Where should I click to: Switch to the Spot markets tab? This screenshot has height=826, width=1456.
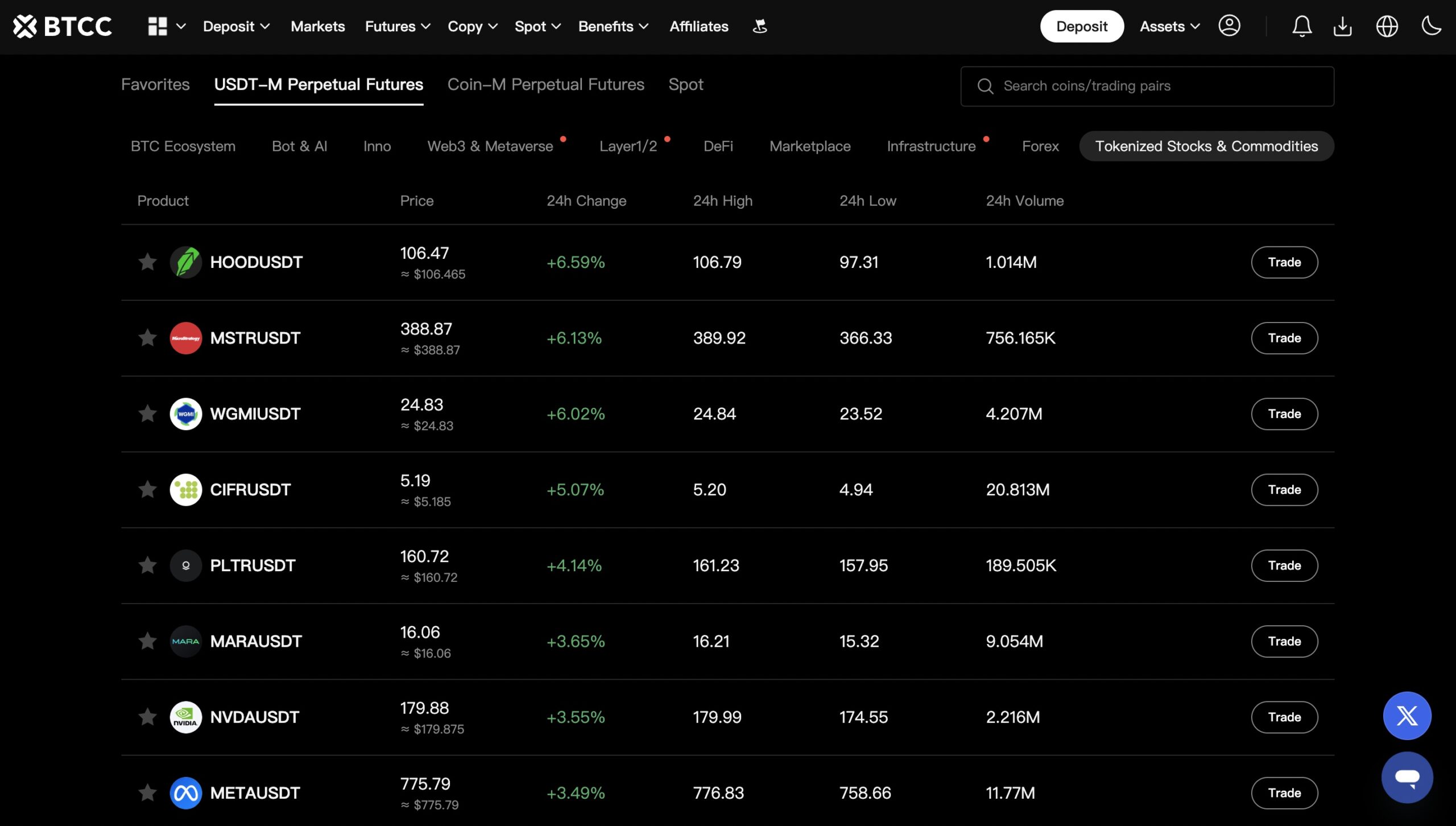coord(686,85)
